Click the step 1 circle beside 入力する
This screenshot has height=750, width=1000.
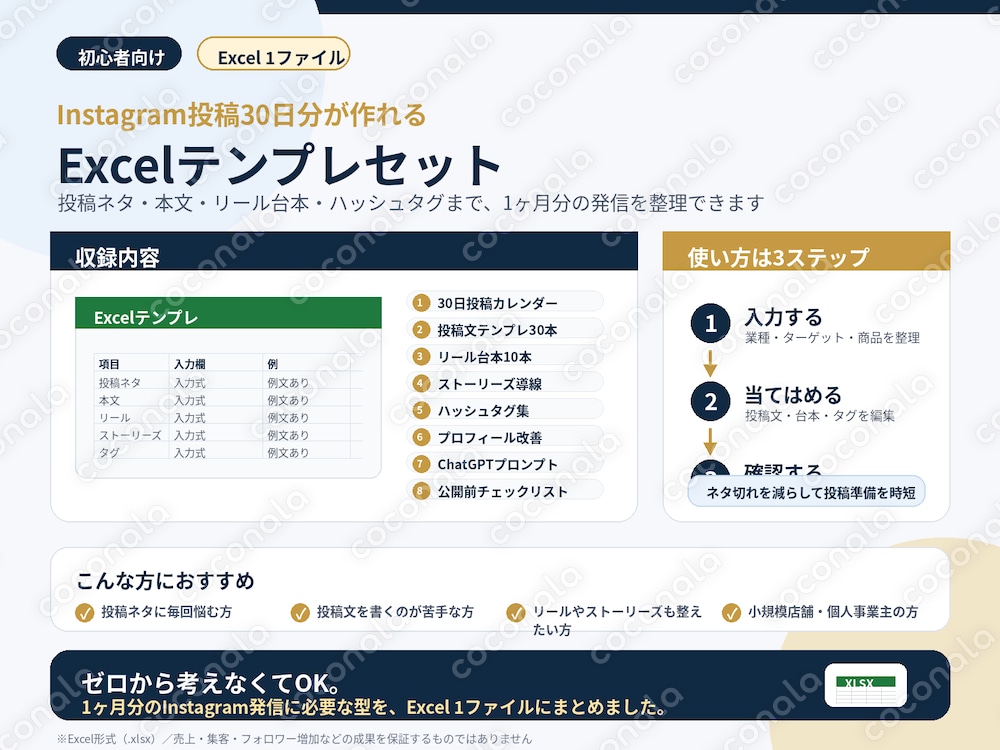click(710, 323)
